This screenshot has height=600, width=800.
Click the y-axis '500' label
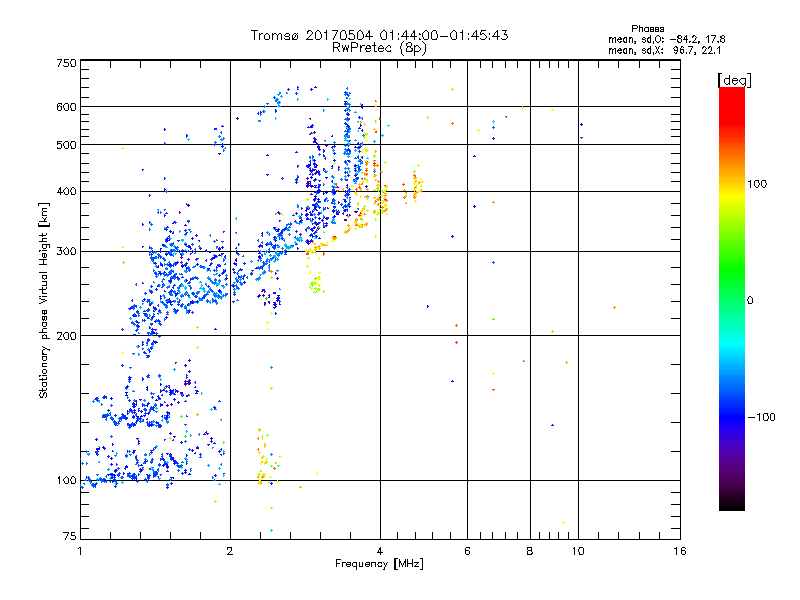[67, 145]
